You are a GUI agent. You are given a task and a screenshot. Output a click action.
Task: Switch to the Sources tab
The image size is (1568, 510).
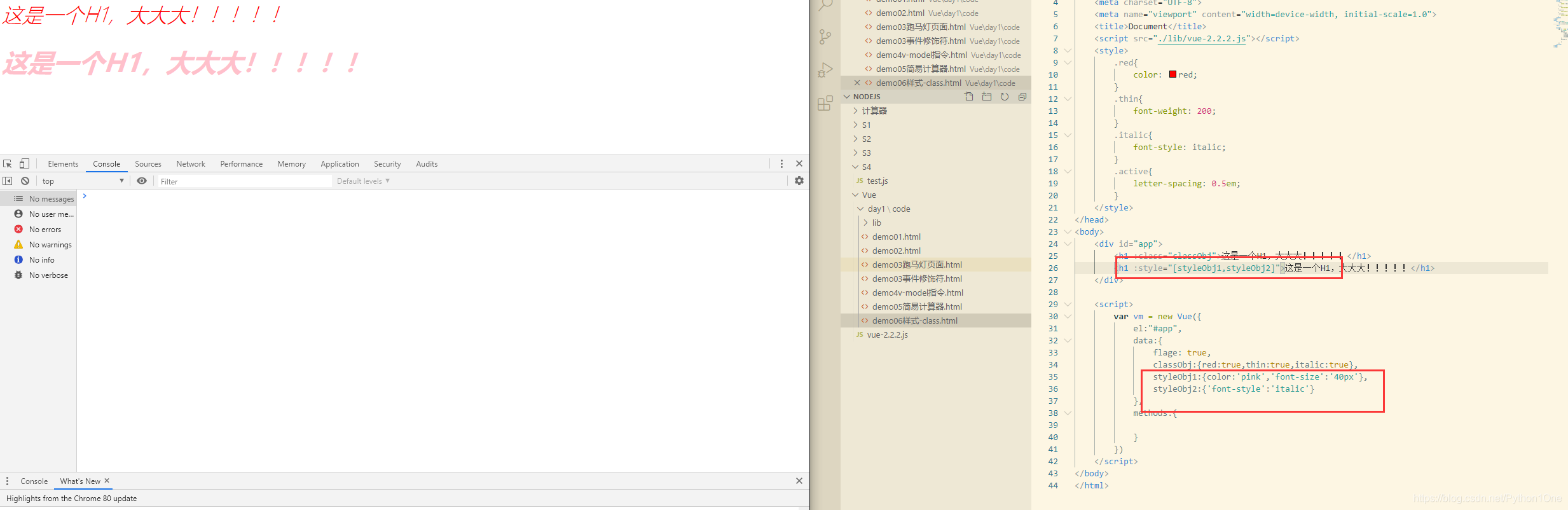click(x=148, y=164)
